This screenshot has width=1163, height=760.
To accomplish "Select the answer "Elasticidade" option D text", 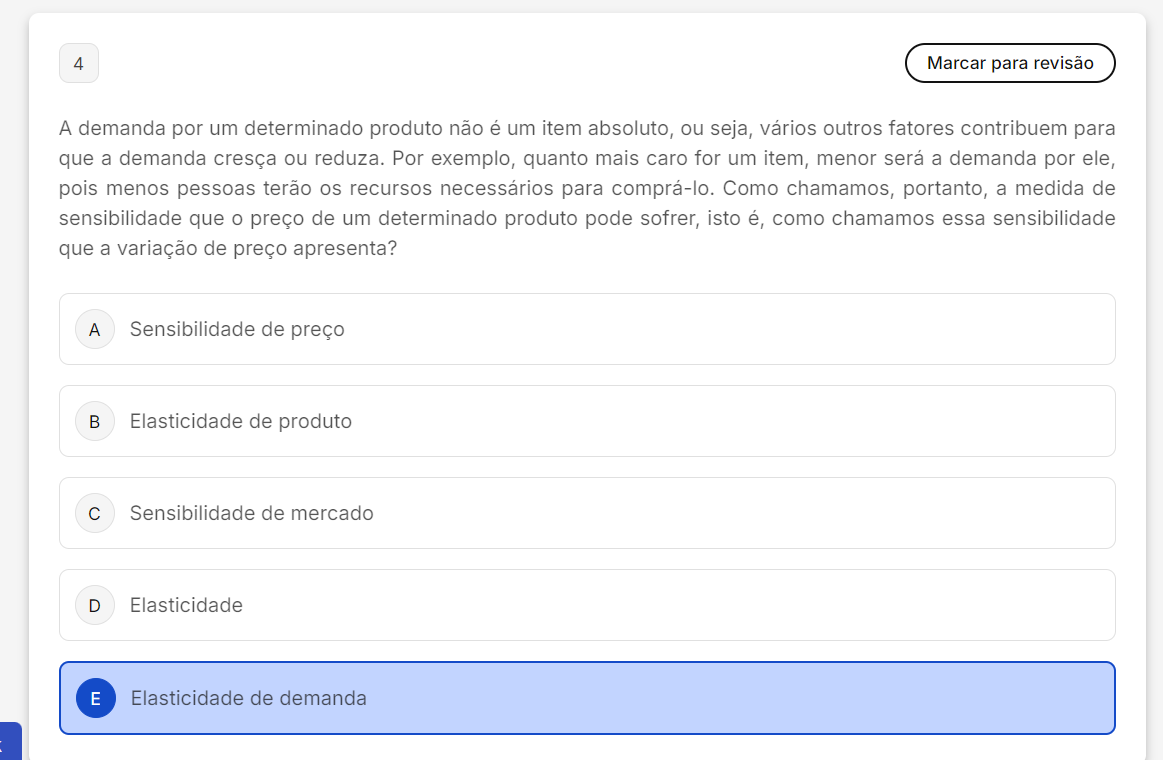I will pyautogui.click(x=186, y=605).
